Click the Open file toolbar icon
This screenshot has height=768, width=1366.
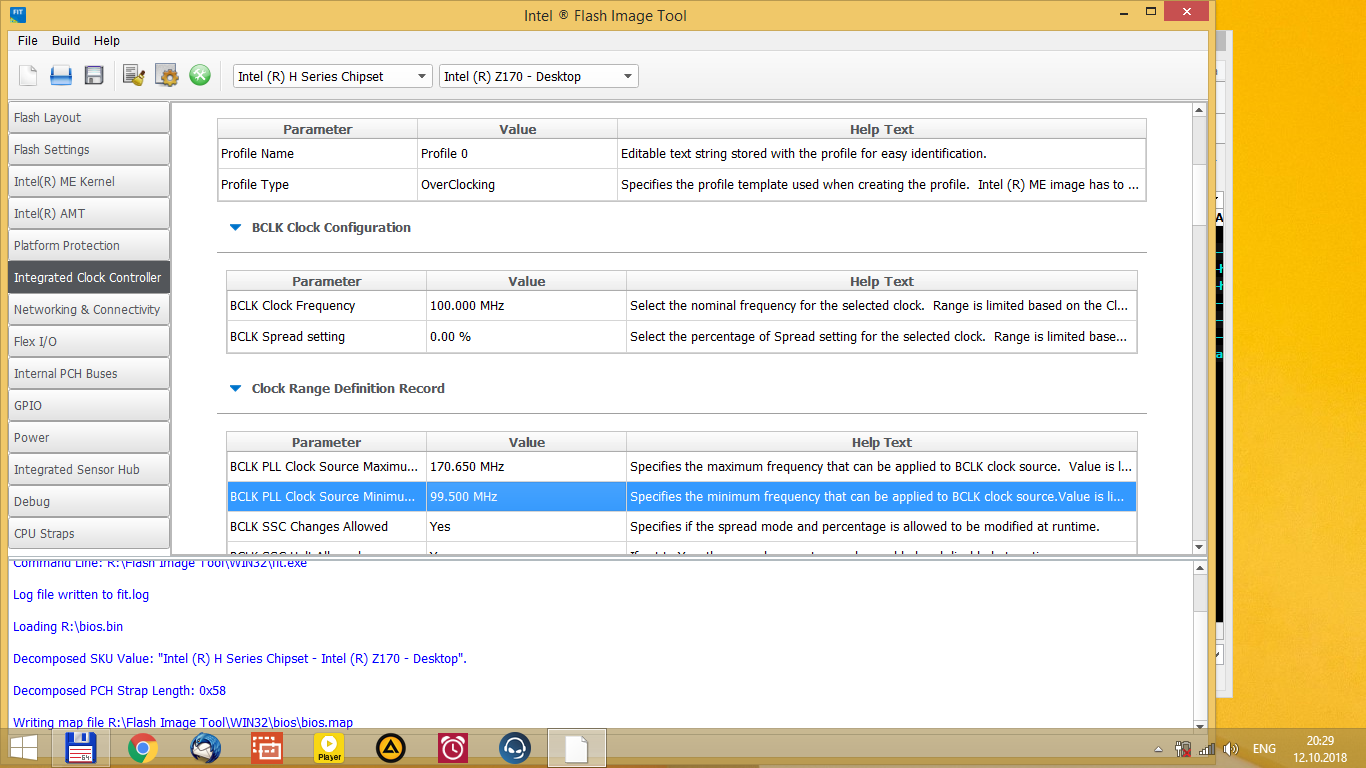tap(61, 75)
